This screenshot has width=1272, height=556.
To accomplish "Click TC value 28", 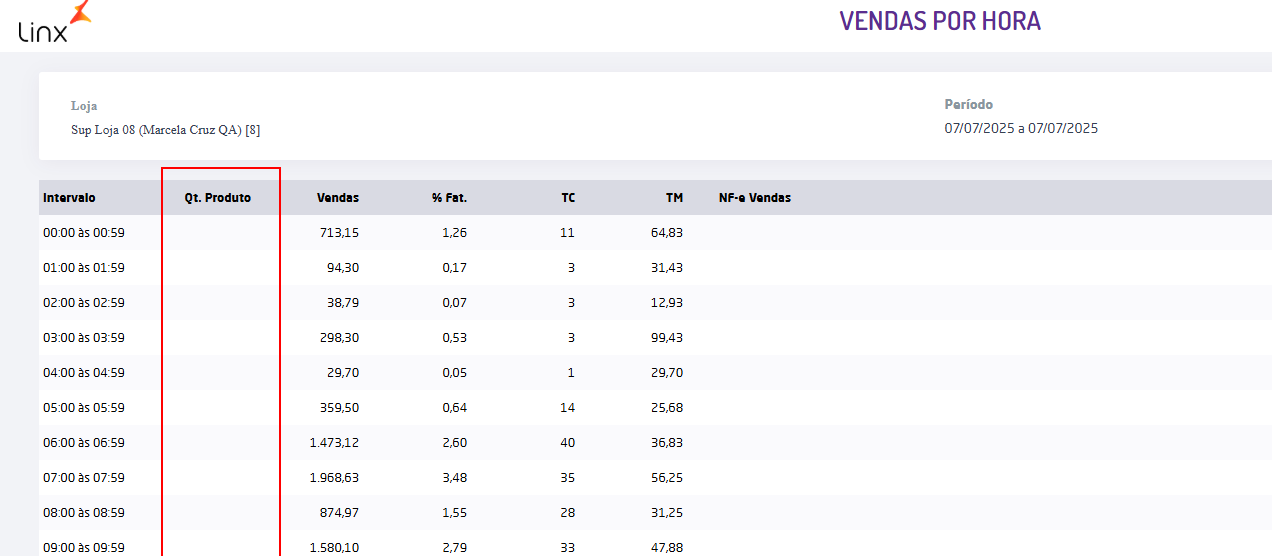I will (x=568, y=513).
